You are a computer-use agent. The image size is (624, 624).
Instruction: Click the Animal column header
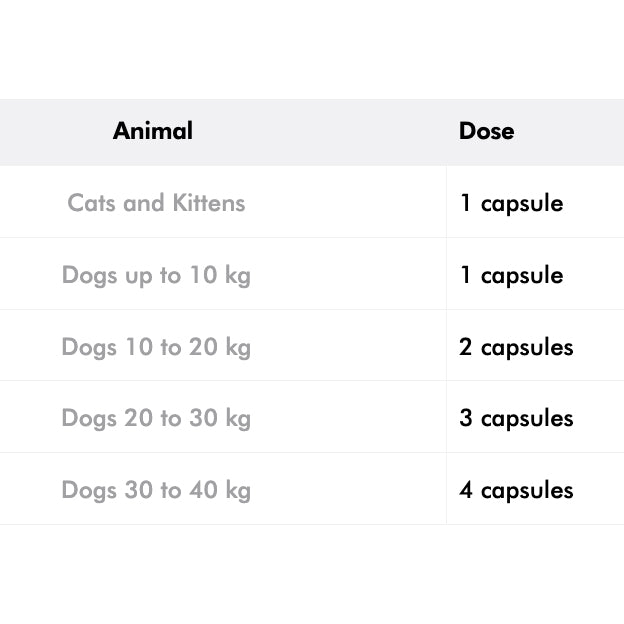coord(153,131)
